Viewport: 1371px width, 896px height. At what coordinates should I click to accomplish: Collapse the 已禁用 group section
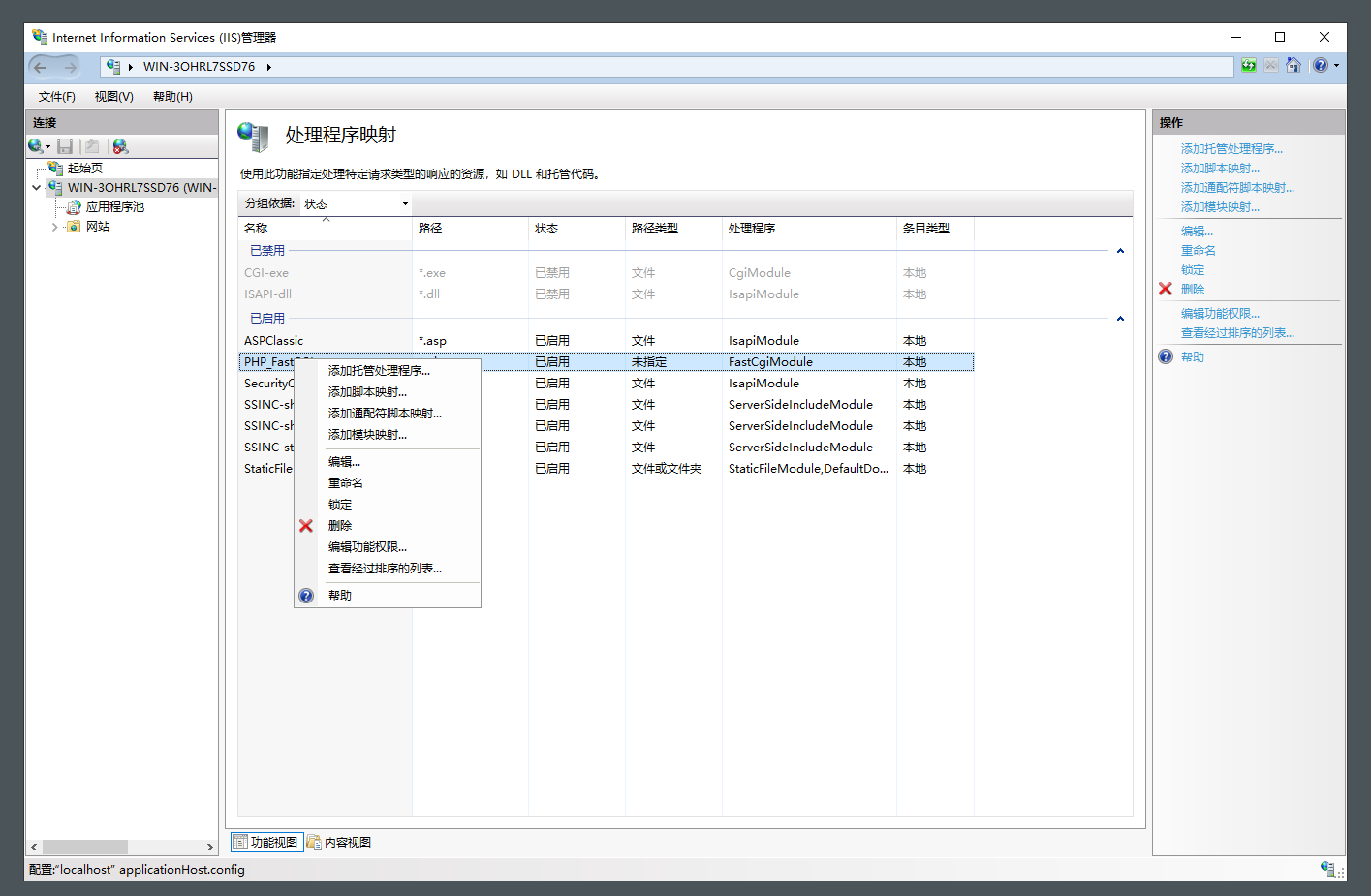pyautogui.click(x=1120, y=251)
